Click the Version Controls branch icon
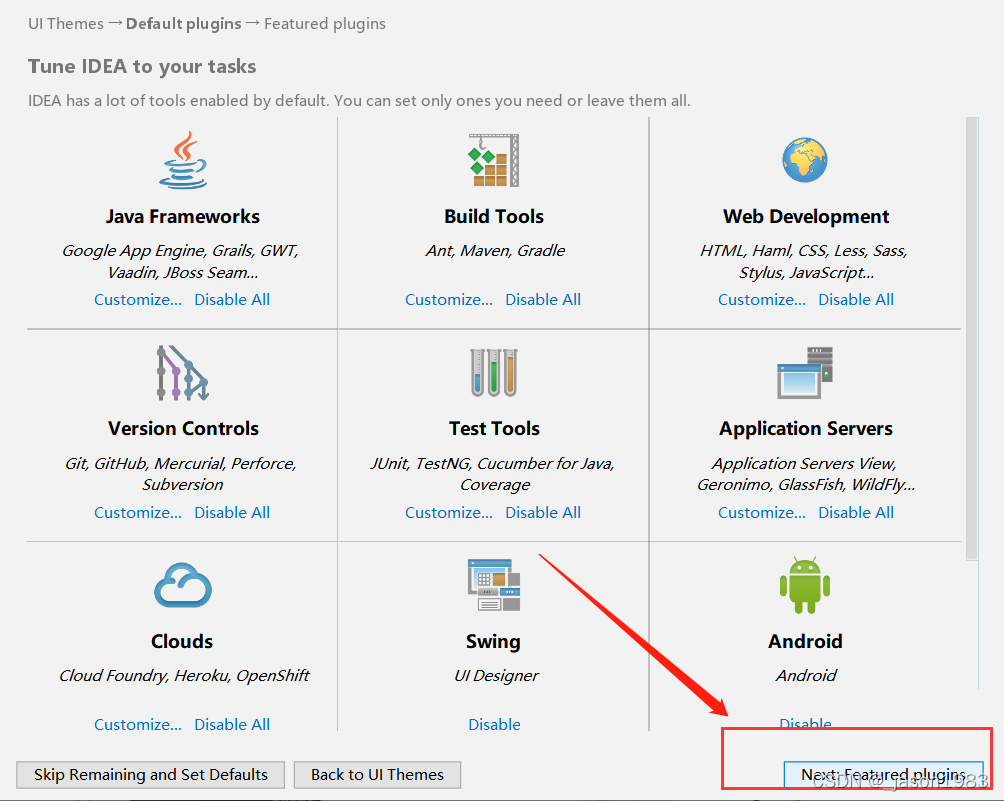The height and width of the screenshot is (801, 1004). click(x=183, y=373)
